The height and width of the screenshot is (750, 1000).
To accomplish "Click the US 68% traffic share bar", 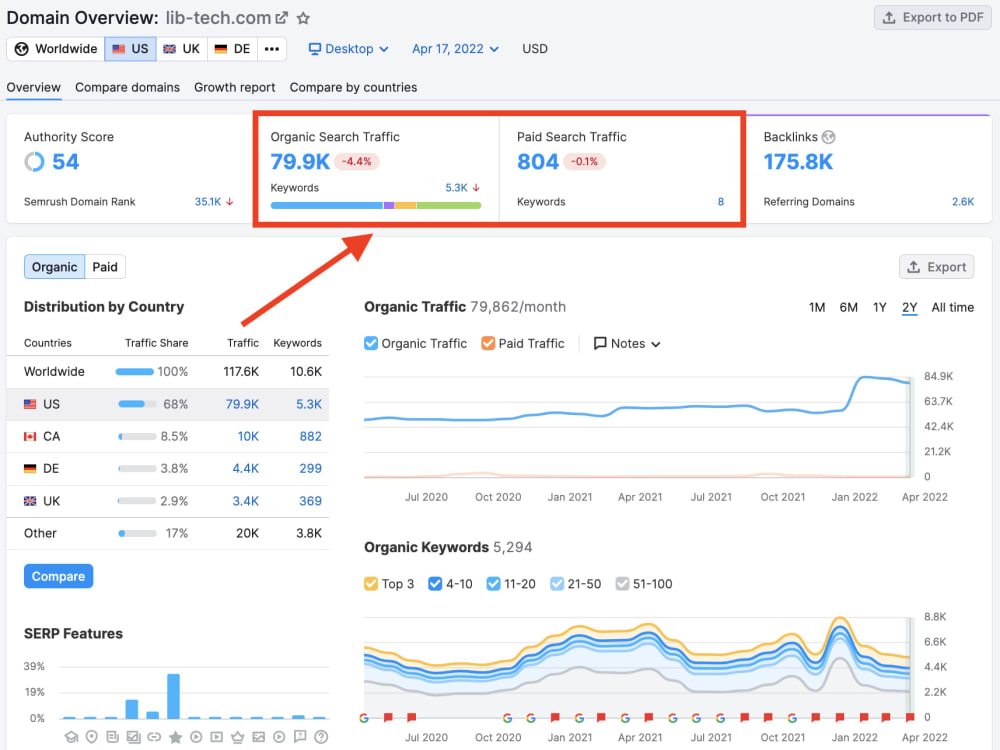I will (x=137, y=404).
